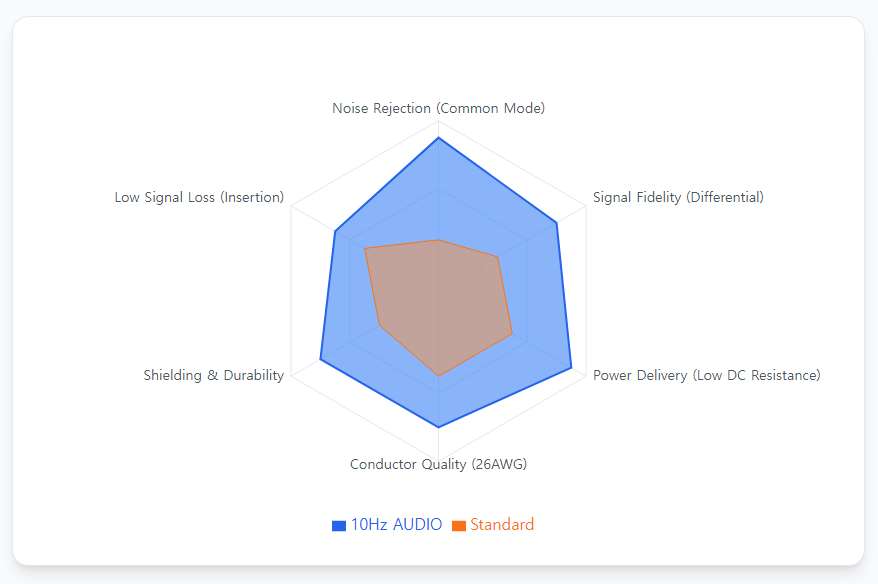Viewport: 878px width, 584px height.
Task: Click 10Hz AUDIO's Signal Fidelity data point
Action: click(556, 223)
